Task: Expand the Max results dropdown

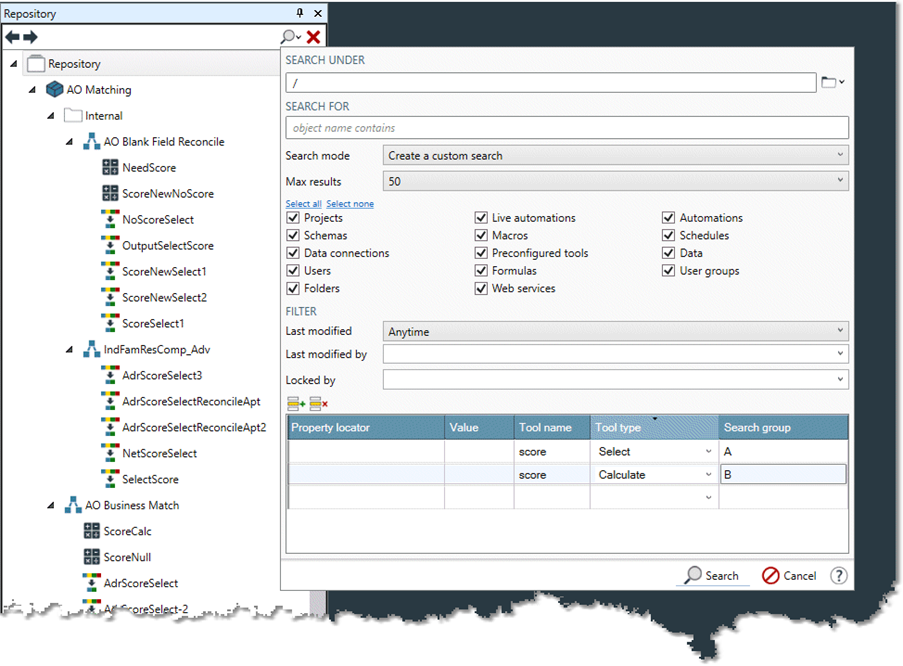Action: (x=615, y=182)
